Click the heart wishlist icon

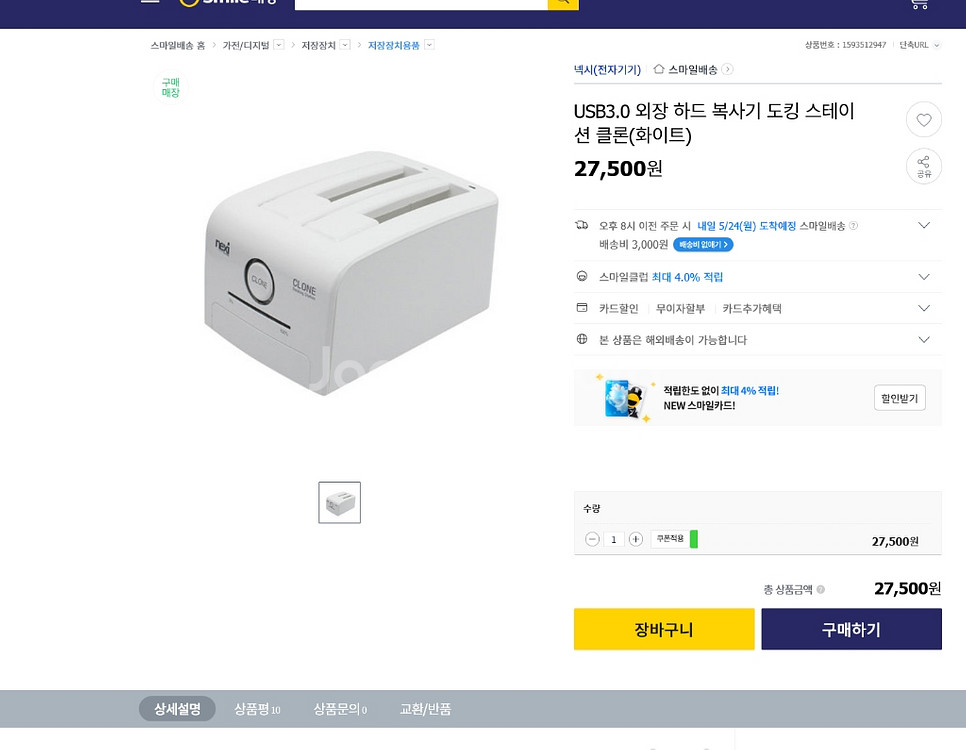(923, 120)
